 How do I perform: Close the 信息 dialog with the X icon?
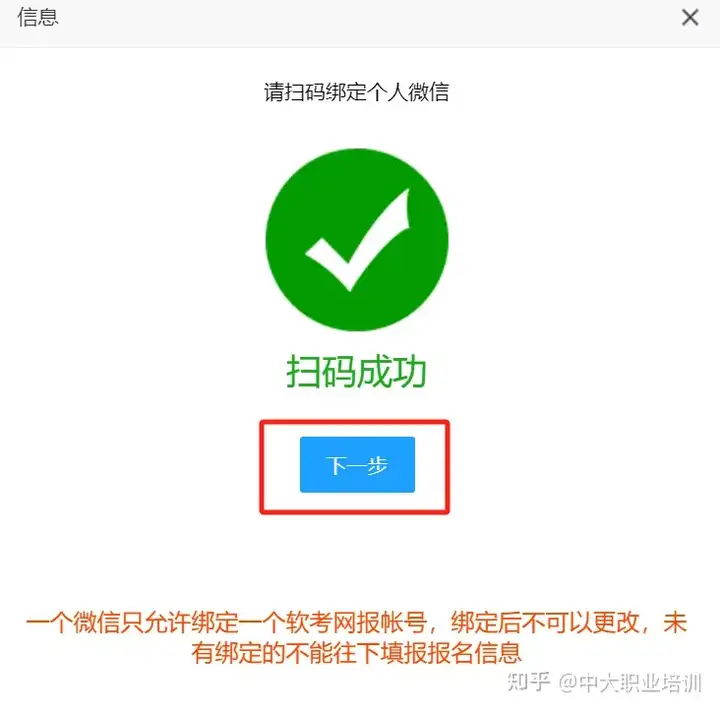pos(690,18)
